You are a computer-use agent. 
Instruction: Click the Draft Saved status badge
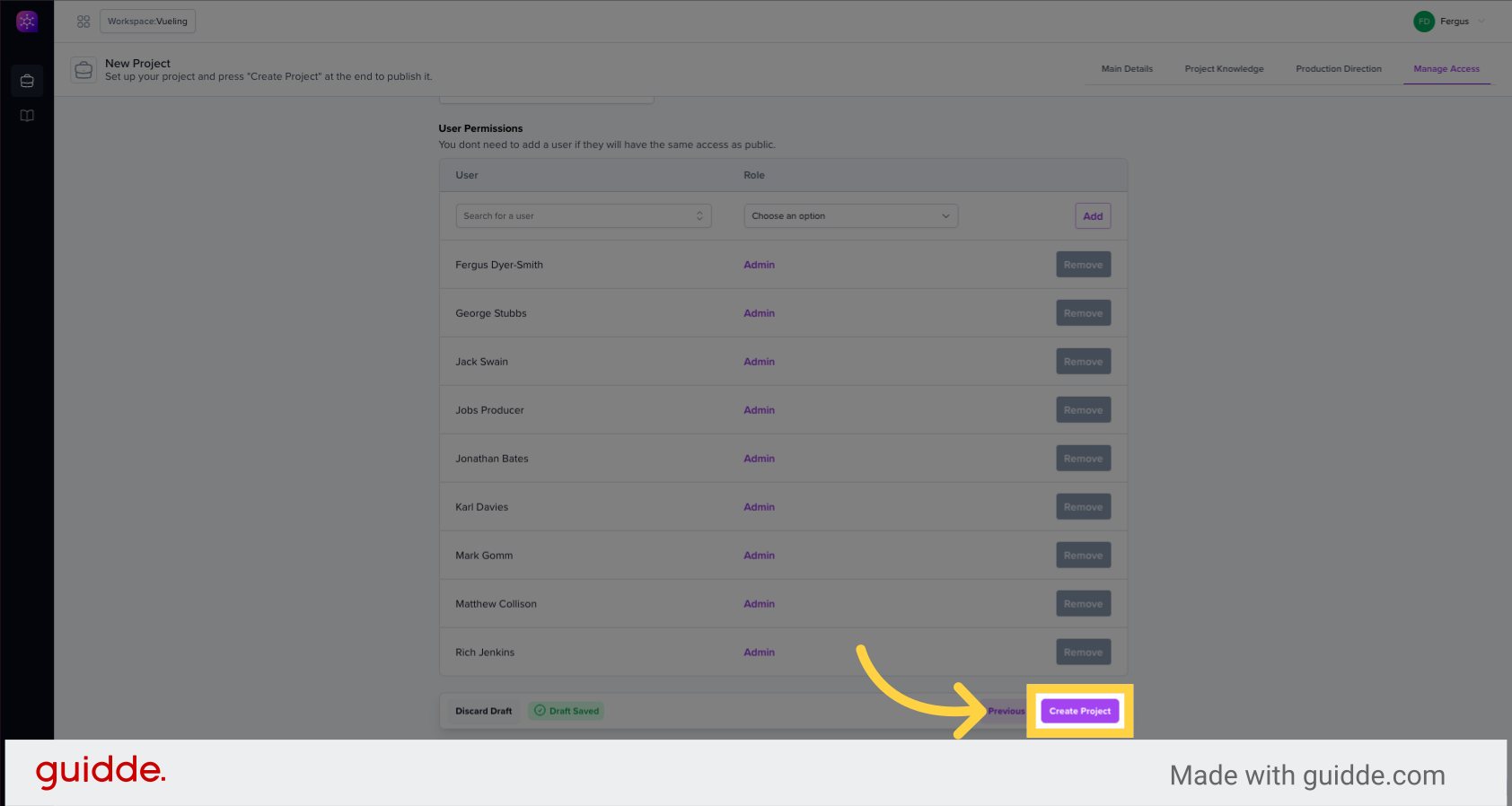tap(566, 711)
